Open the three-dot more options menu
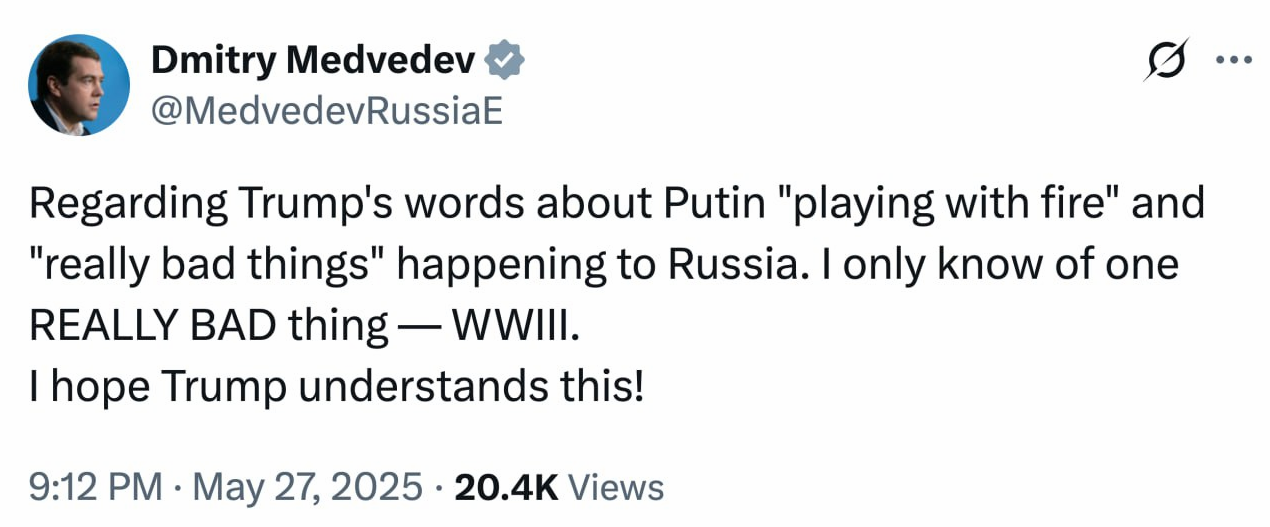This screenshot has height=527, width=1270. coord(1233,59)
